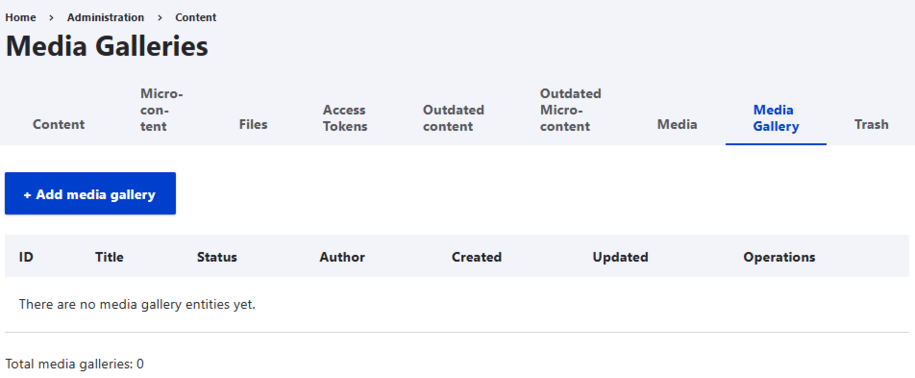Click the Author column header

(x=342, y=257)
